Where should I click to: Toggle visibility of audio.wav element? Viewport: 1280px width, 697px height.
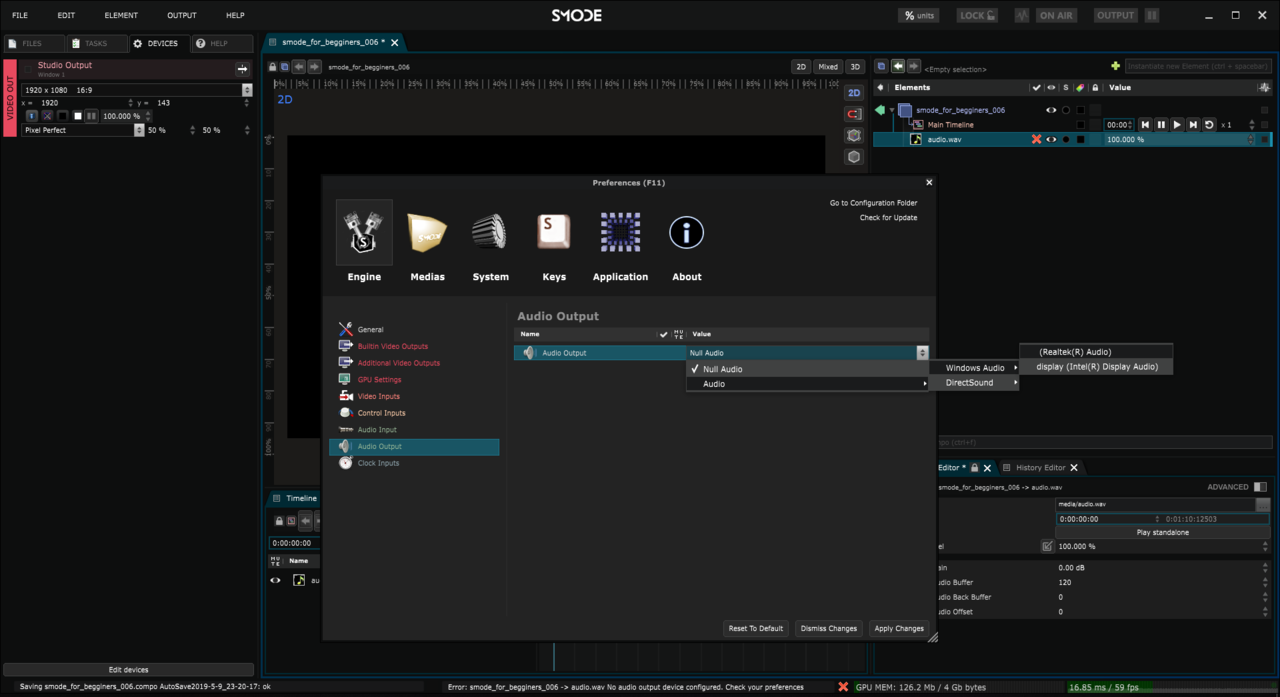coord(1051,140)
